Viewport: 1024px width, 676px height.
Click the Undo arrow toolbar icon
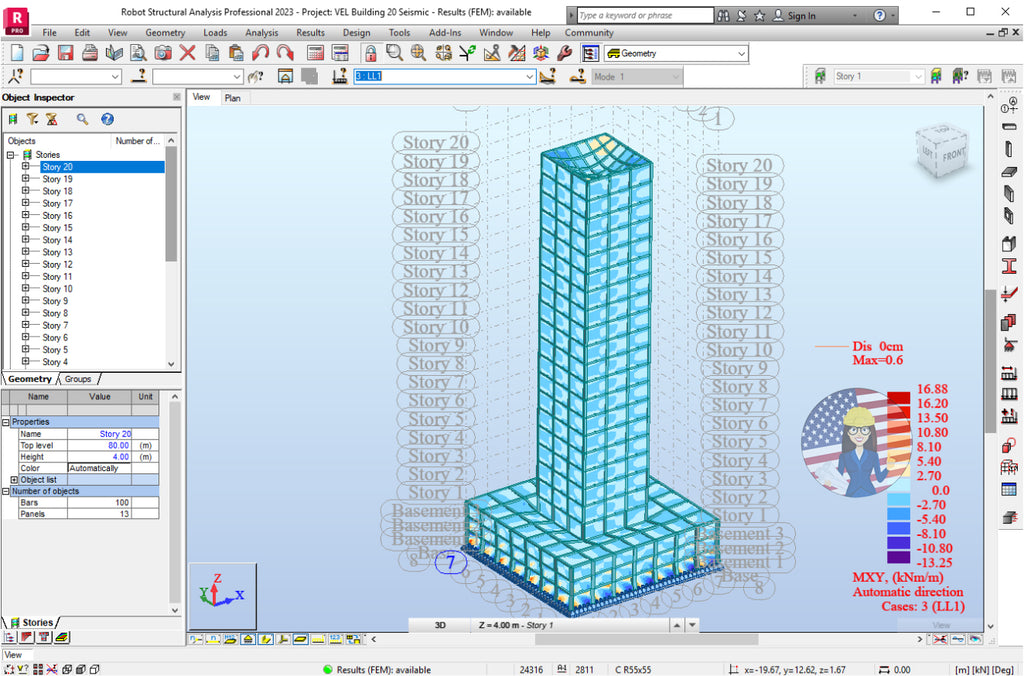[260, 54]
